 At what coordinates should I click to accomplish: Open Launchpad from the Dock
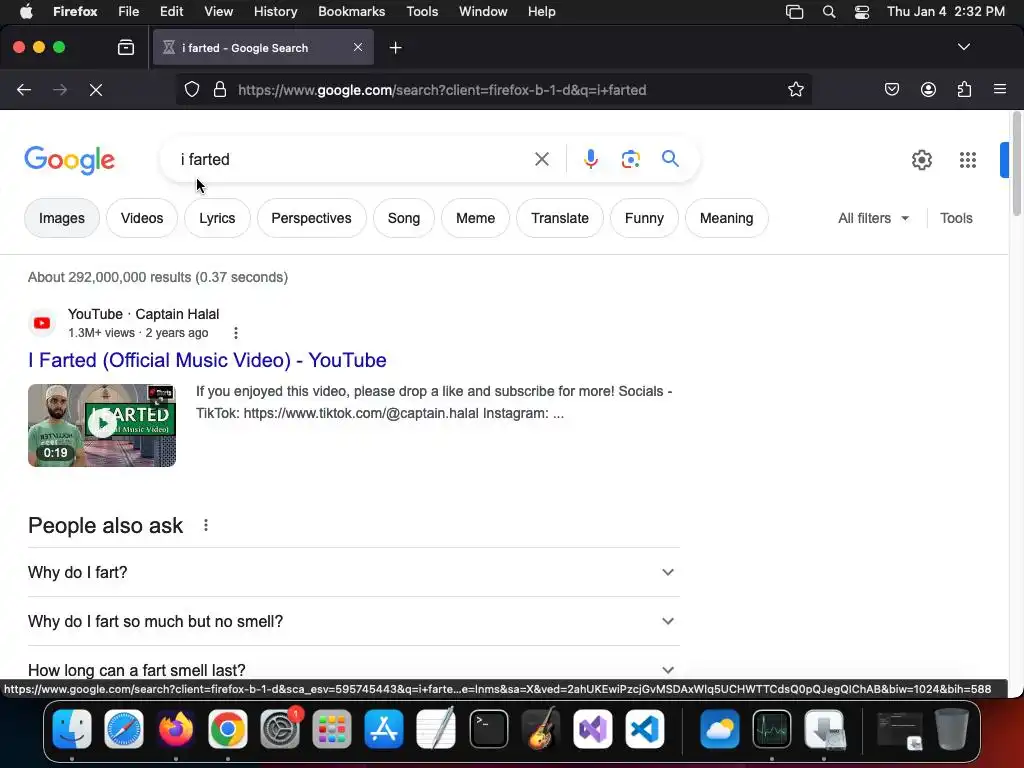click(x=332, y=729)
